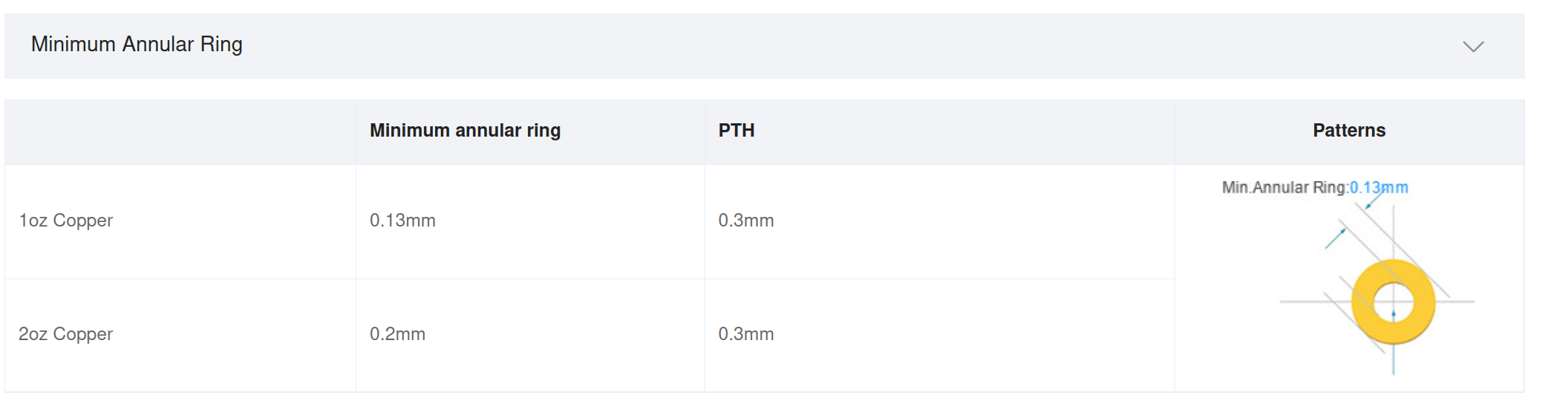
Task: Click the 0.13mm annular ring value
Action: tap(402, 221)
